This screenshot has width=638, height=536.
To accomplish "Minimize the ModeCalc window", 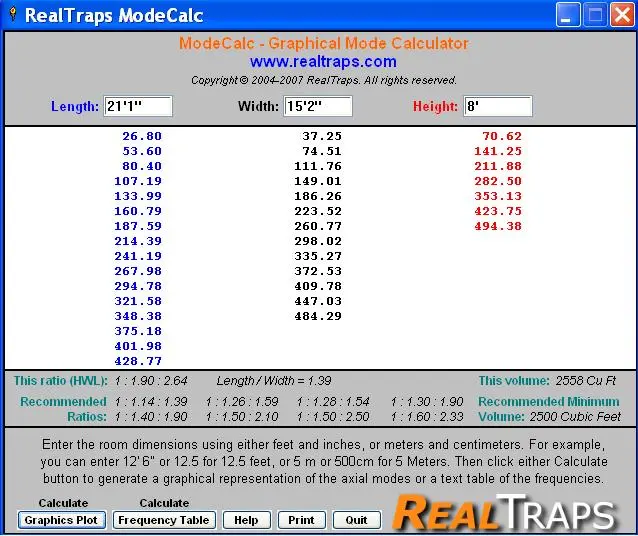I will tap(568, 15).
